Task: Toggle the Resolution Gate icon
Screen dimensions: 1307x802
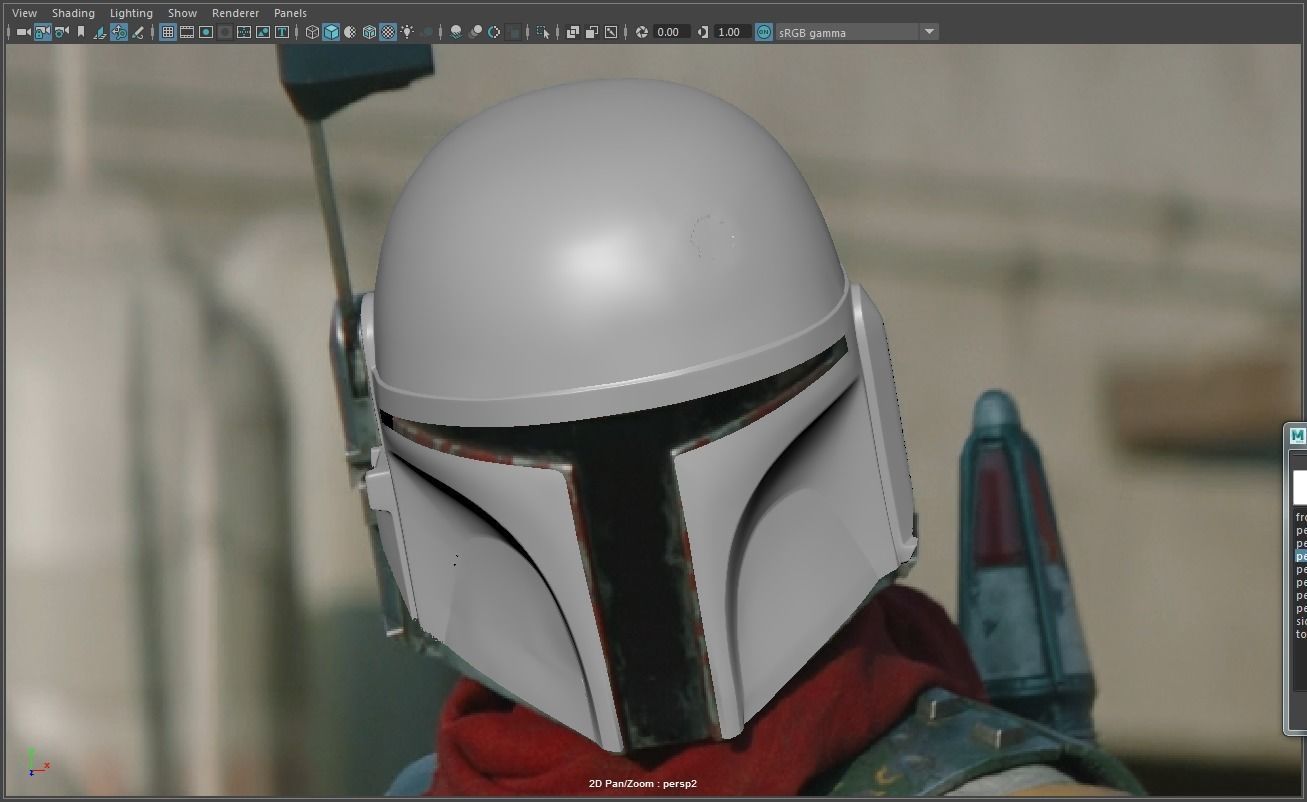Action: point(206,32)
